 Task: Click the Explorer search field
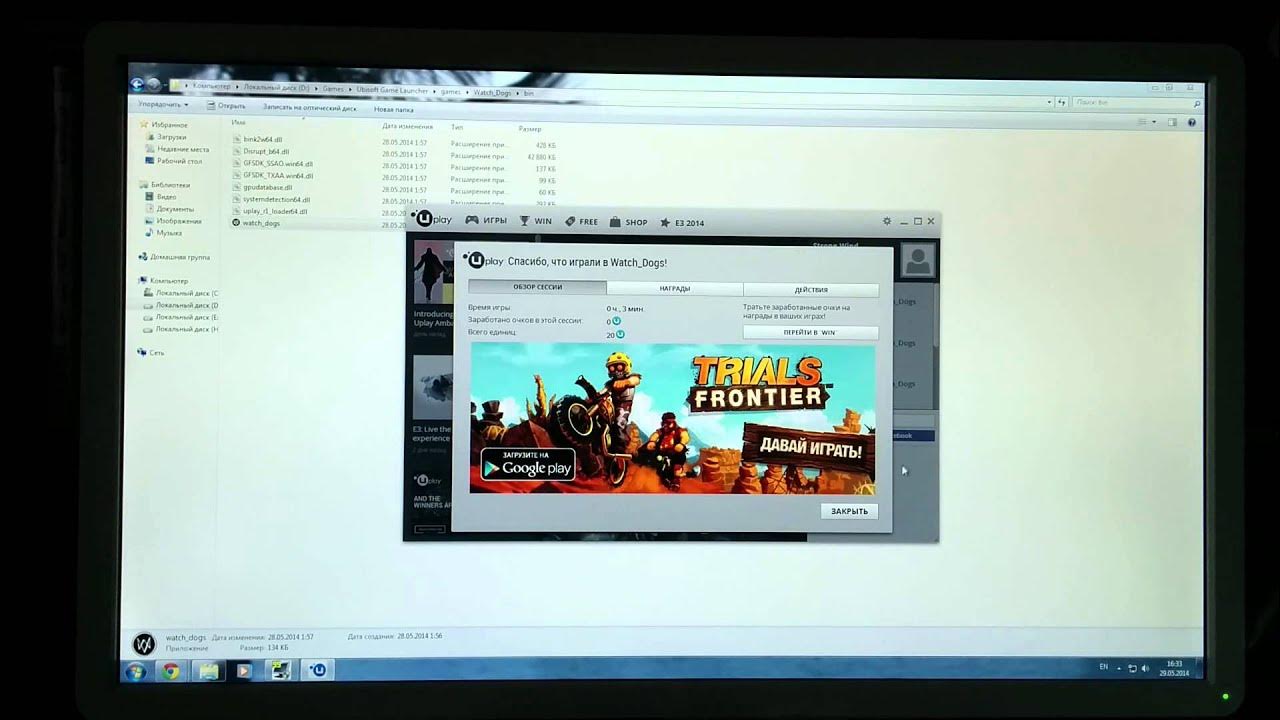[x=1137, y=102]
